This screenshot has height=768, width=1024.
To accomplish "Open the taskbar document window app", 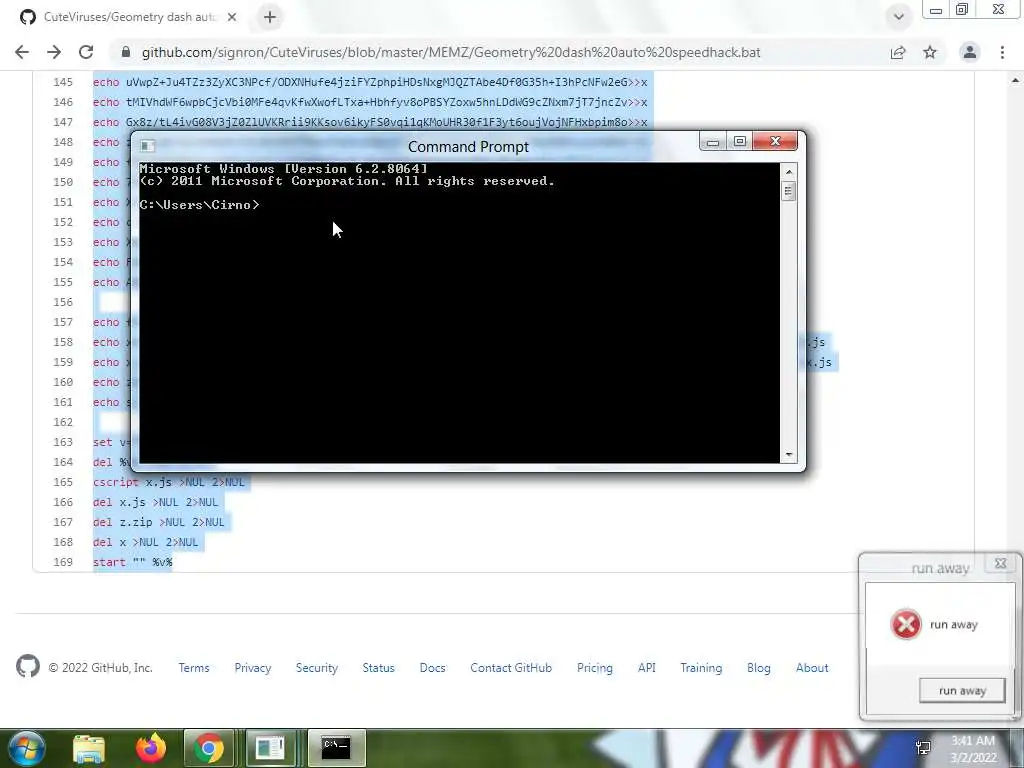I will click(270, 748).
